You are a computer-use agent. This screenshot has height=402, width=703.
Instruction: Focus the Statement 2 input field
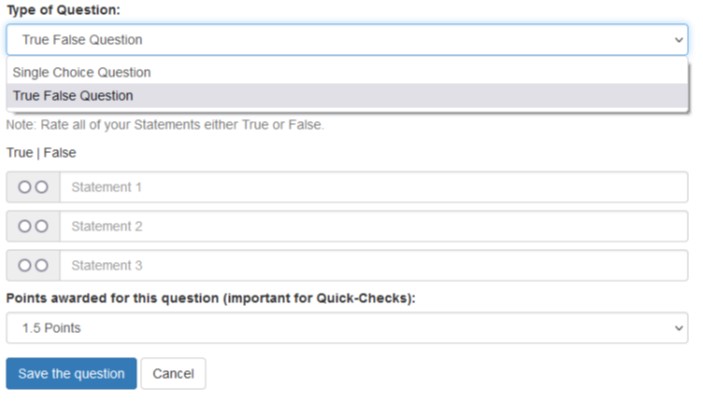pyautogui.click(x=374, y=226)
